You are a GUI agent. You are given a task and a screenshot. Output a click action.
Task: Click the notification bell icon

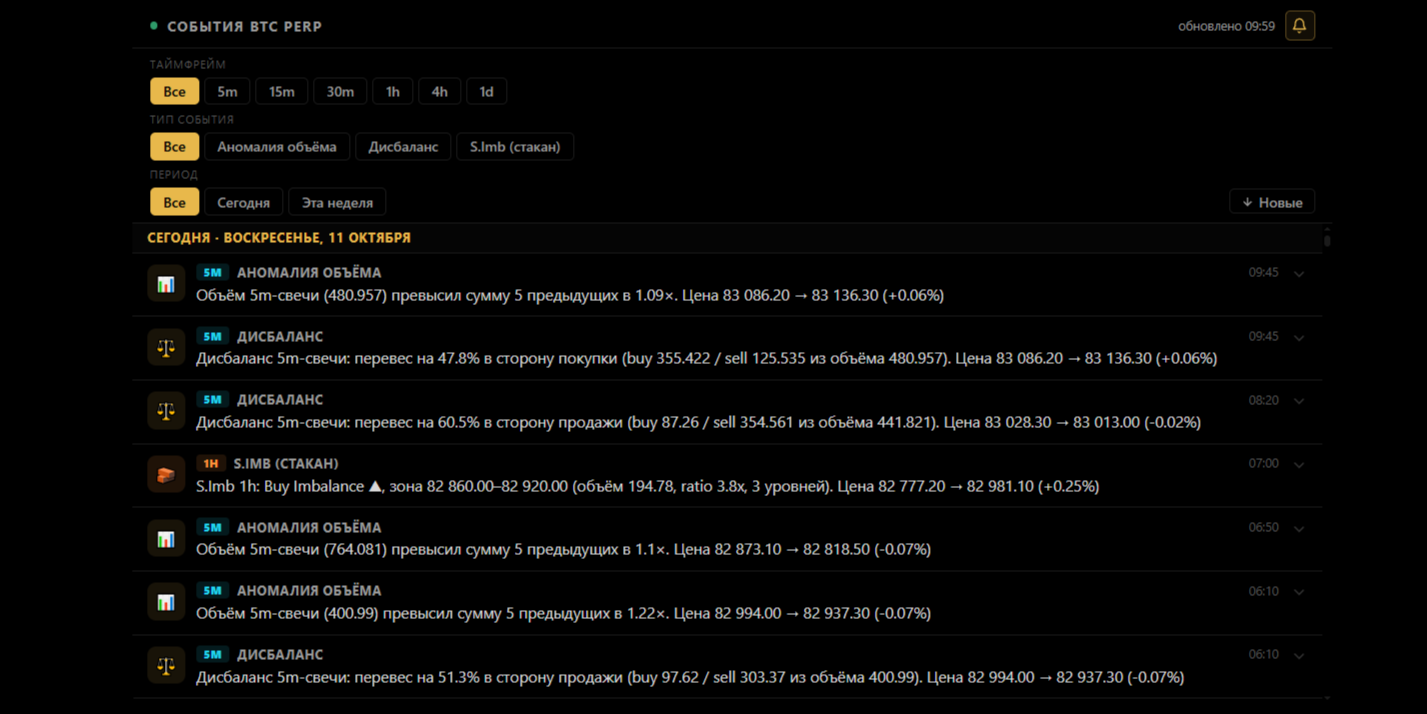1300,26
